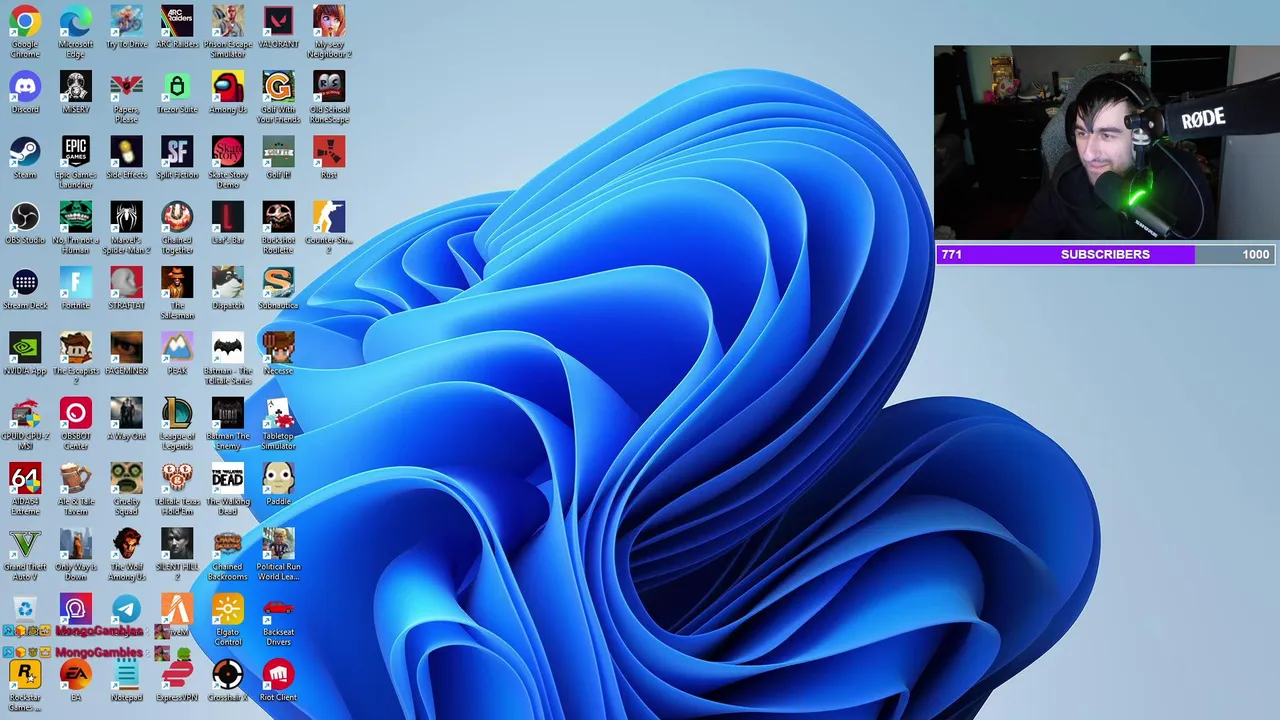Open The Wolf Among Us shortcut
This screenshot has height=720, width=1280.
click(126, 544)
